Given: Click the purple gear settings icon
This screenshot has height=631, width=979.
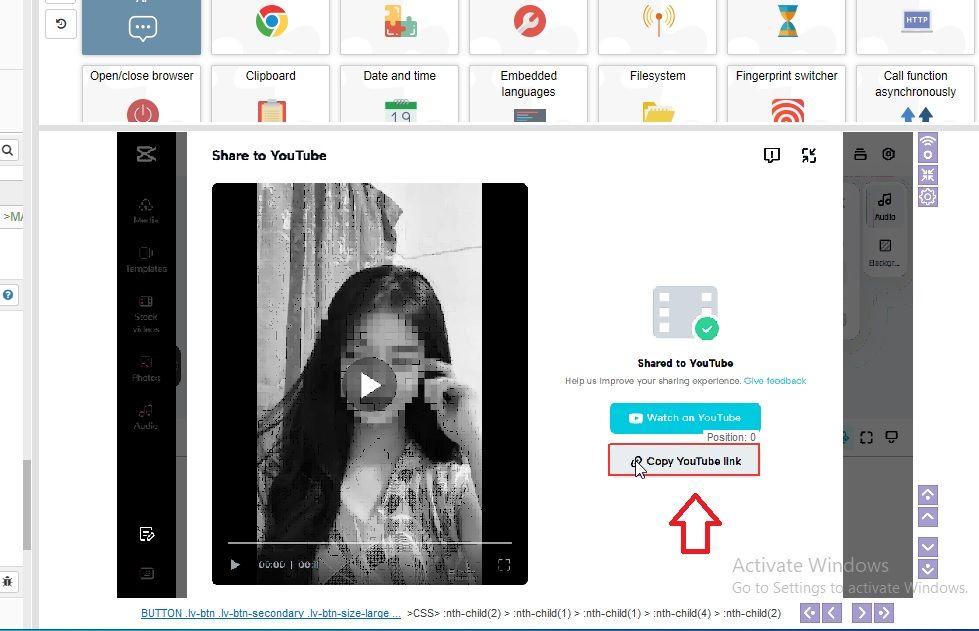Looking at the screenshot, I should click(x=928, y=197).
